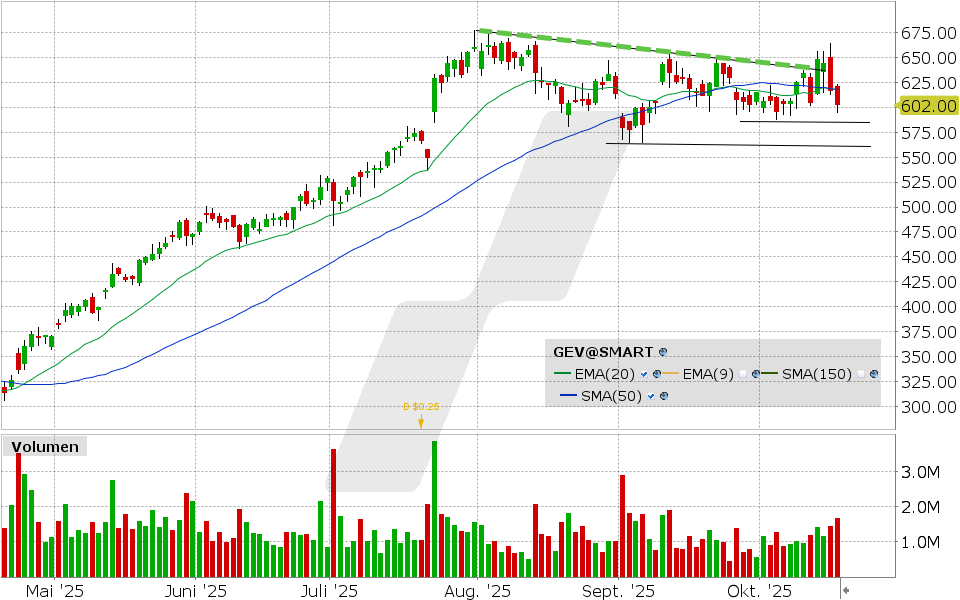960x600 pixels.
Task: Select the green dashed resistance trendline
Action: (640, 49)
